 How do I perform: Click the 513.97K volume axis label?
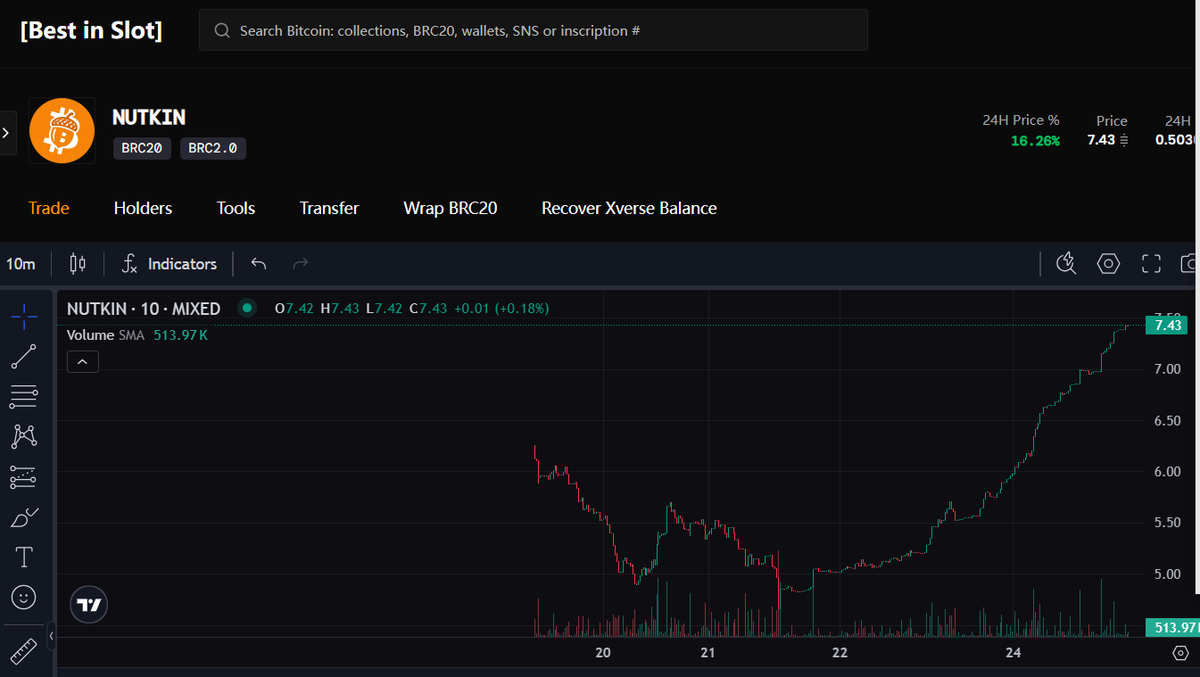(x=1173, y=628)
